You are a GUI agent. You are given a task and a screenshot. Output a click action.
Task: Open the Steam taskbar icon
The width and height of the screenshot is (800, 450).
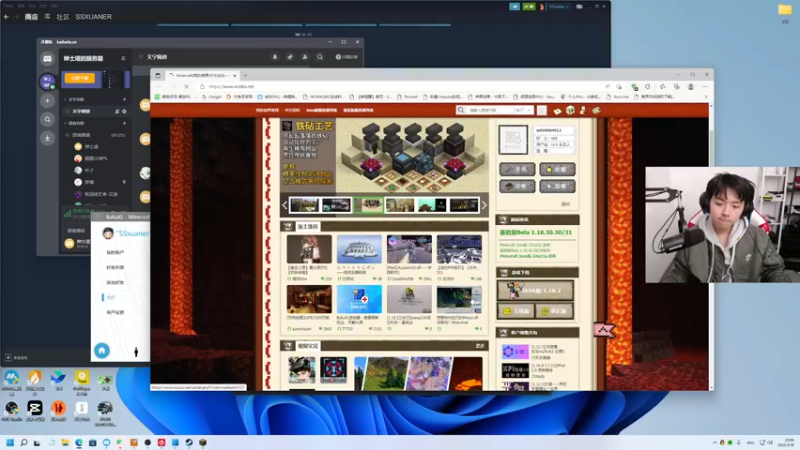(x=189, y=442)
